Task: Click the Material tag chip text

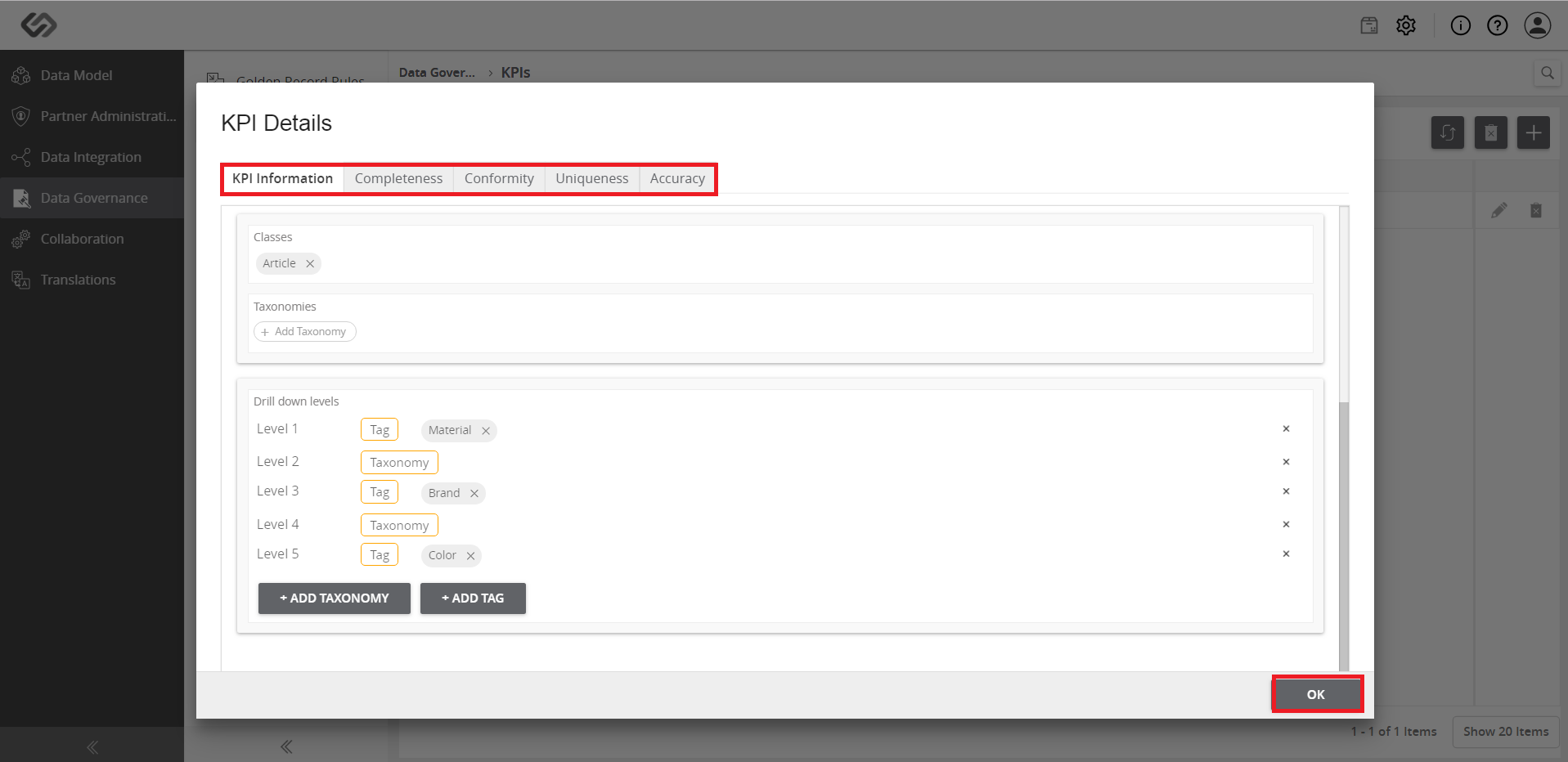Action: tap(450, 431)
